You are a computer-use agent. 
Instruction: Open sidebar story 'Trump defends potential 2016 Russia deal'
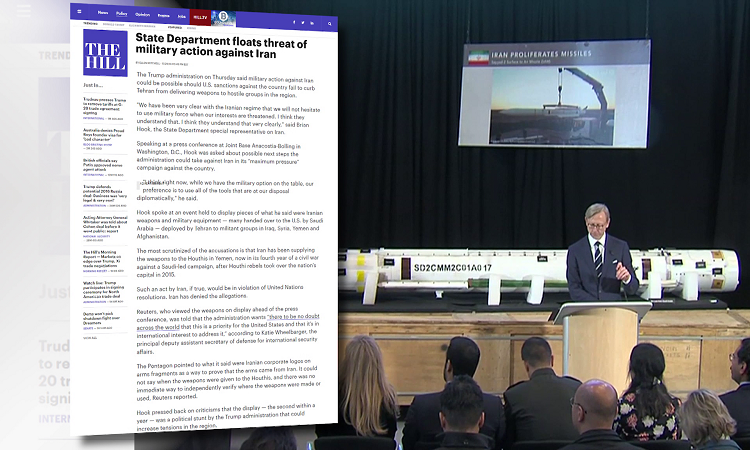pyautogui.click(x=105, y=193)
